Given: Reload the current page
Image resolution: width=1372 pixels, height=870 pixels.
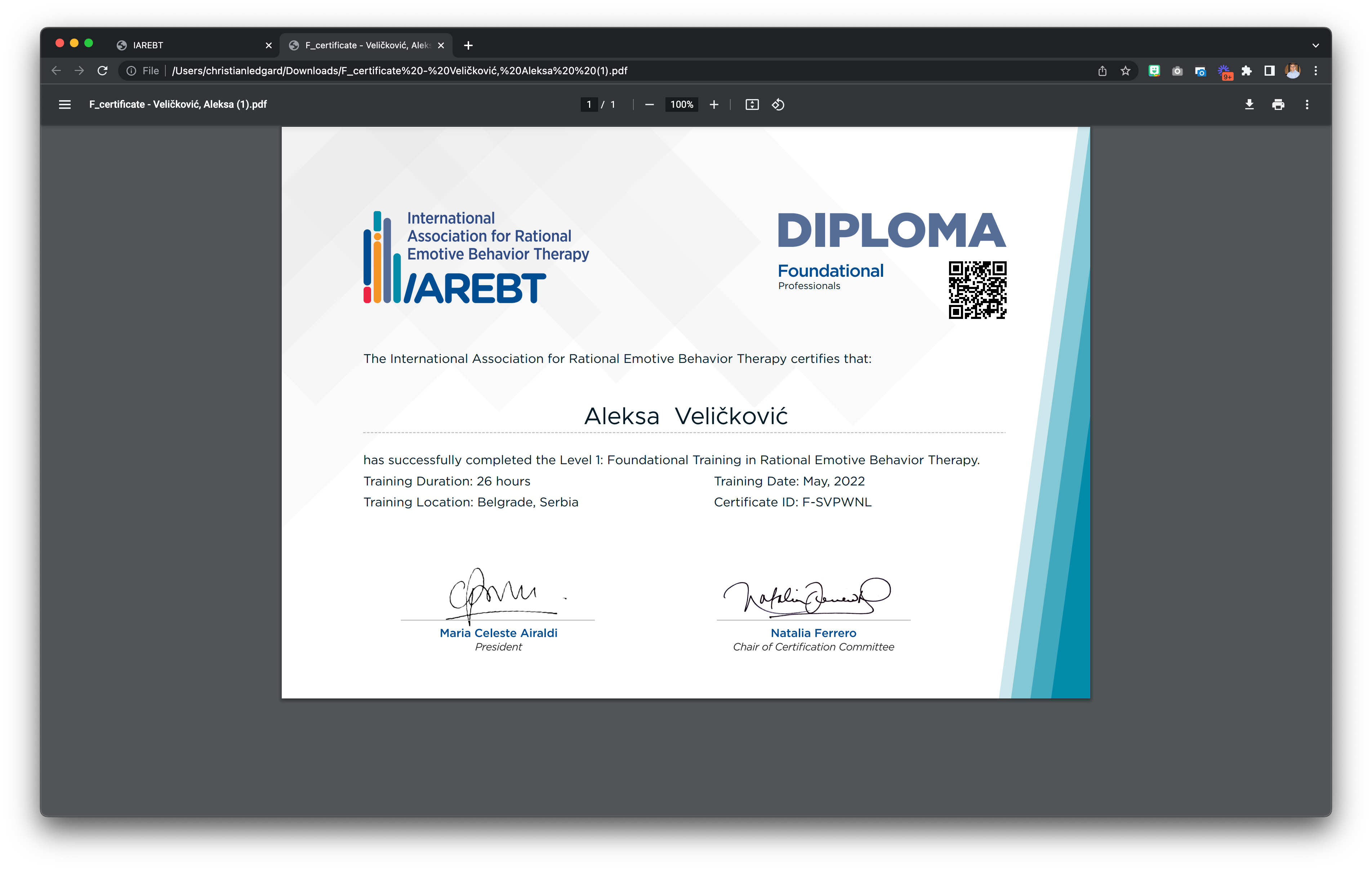Looking at the screenshot, I should coord(103,71).
